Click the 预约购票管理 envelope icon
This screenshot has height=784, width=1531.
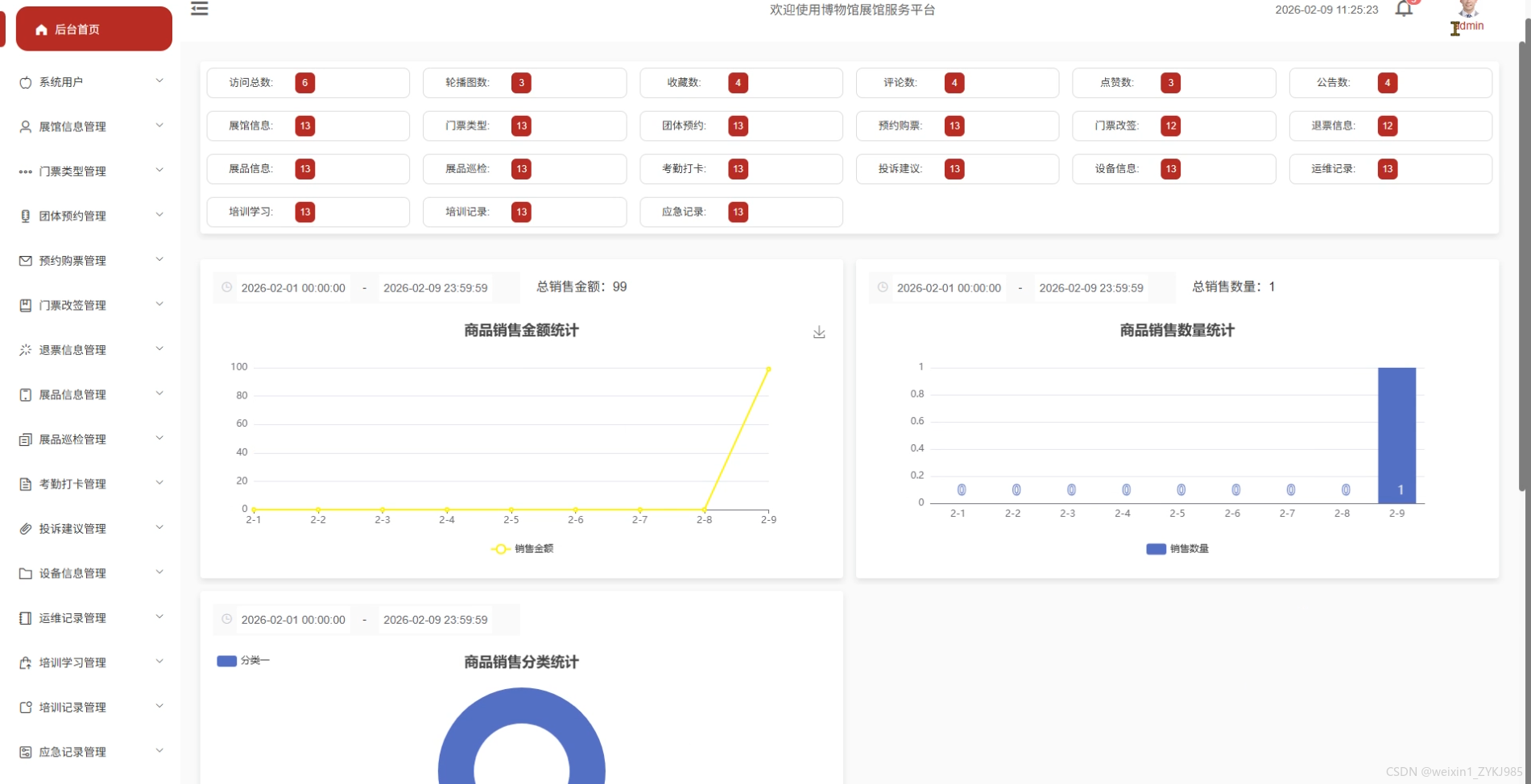click(x=25, y=261)
